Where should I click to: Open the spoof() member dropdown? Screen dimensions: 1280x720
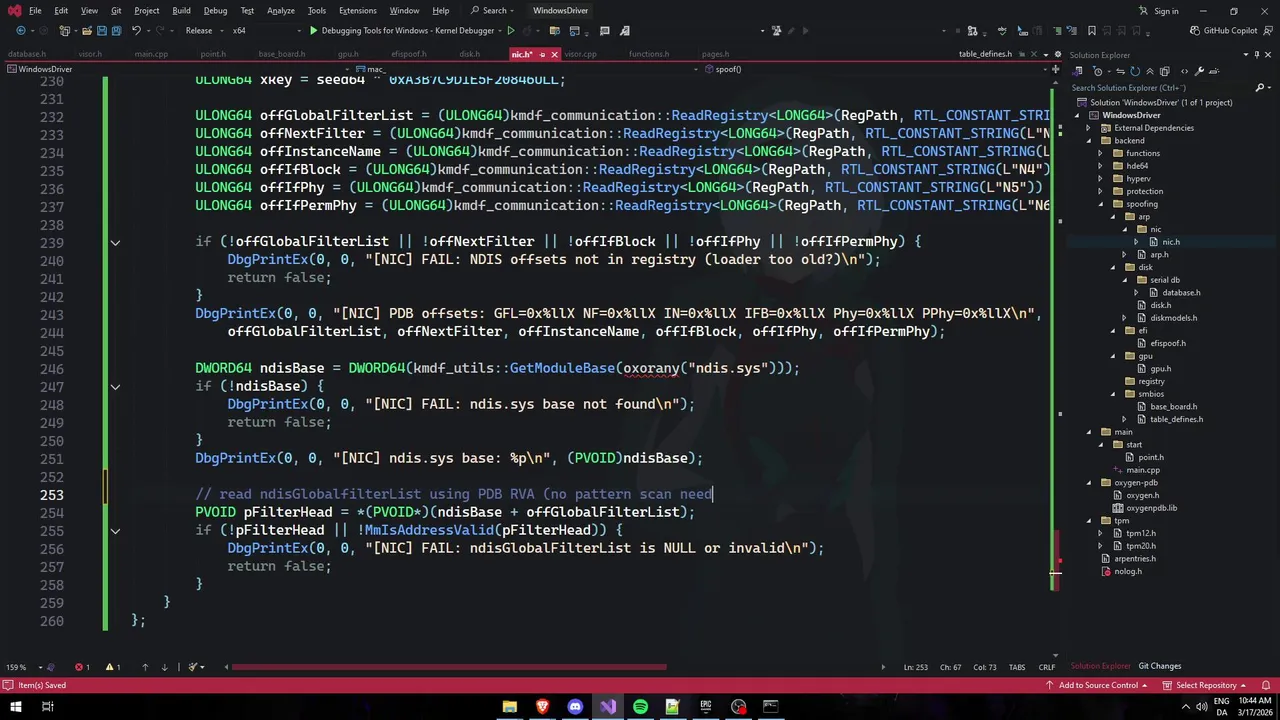880,69
